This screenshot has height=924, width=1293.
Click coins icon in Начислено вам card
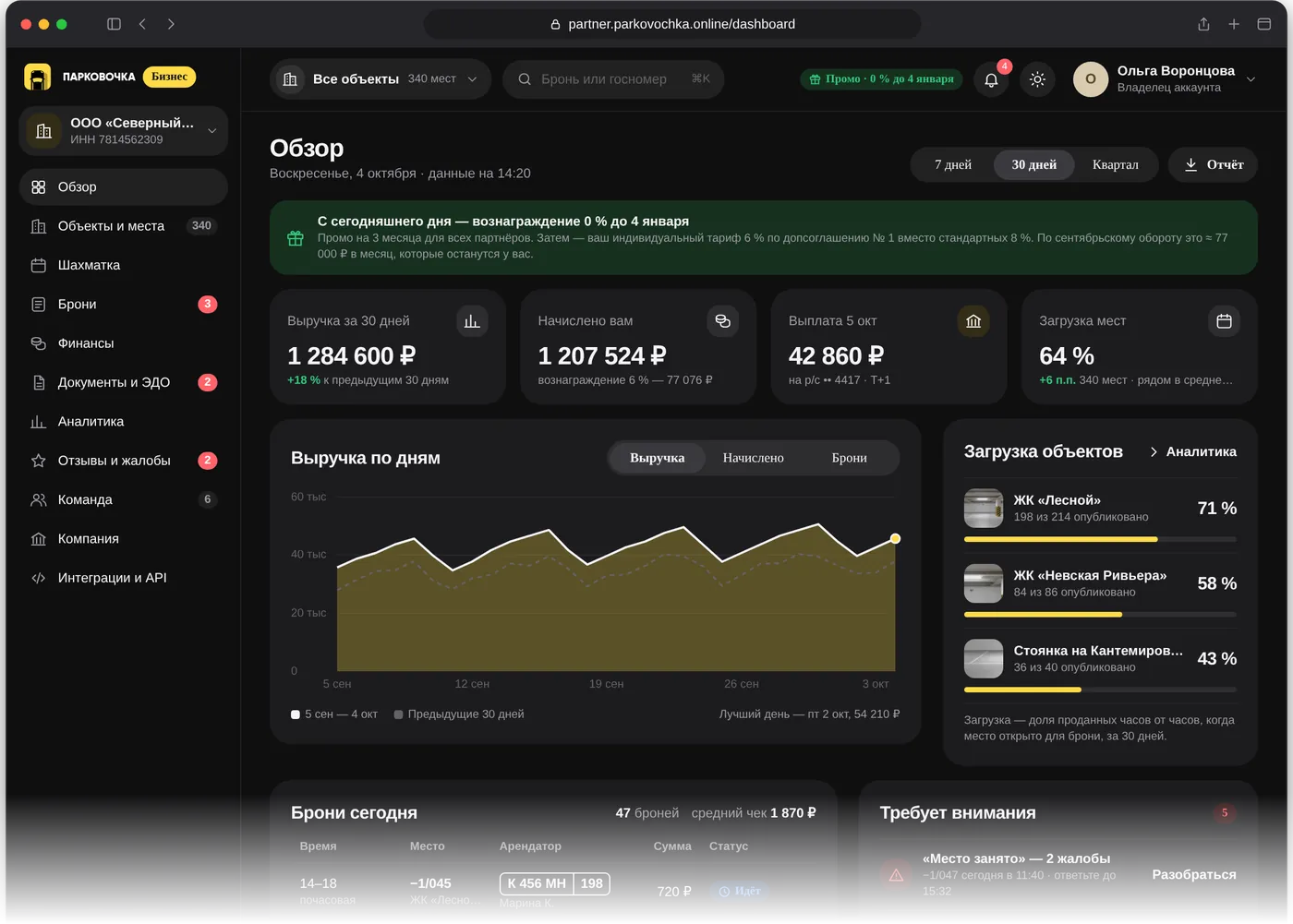tap(722, 321)
